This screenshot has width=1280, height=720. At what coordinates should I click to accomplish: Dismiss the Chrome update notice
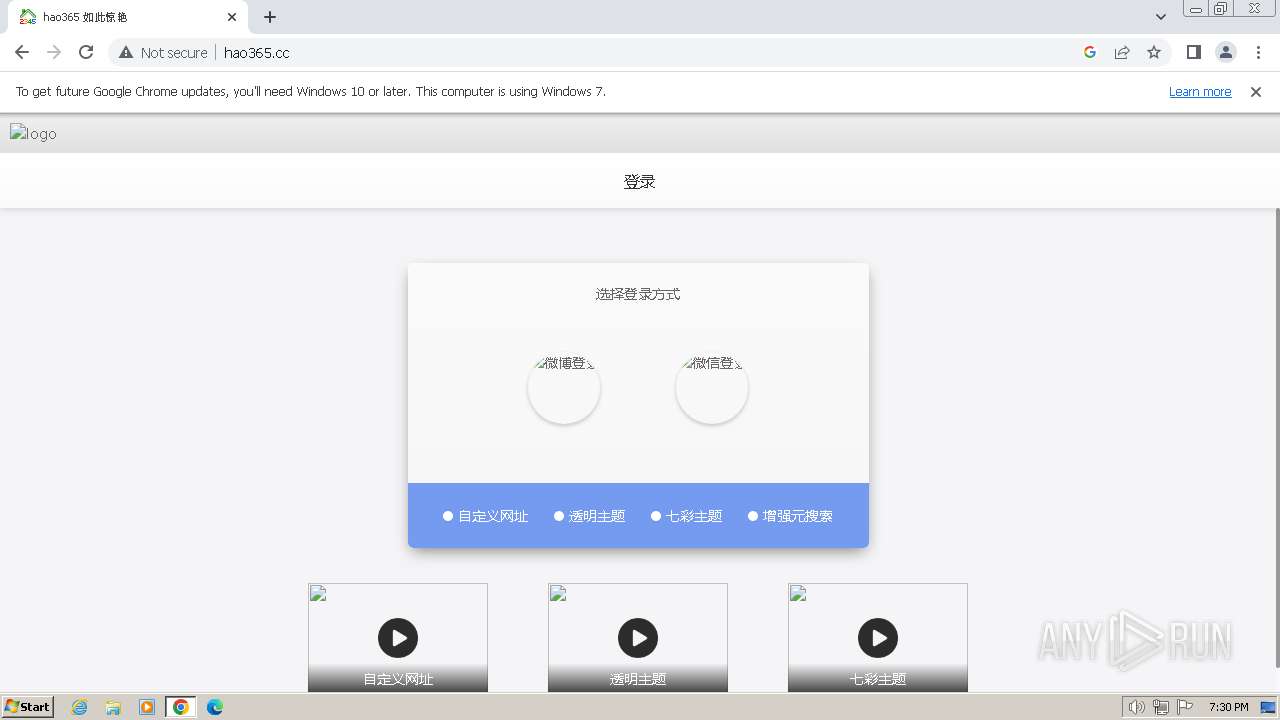pos(1256,91)
